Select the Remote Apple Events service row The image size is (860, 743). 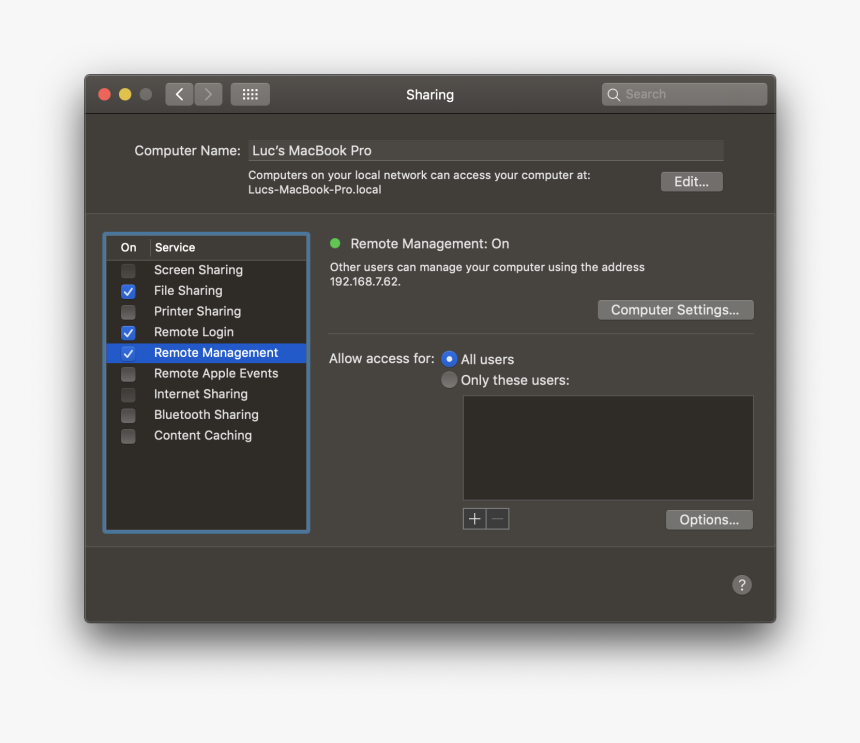(206, 373)
